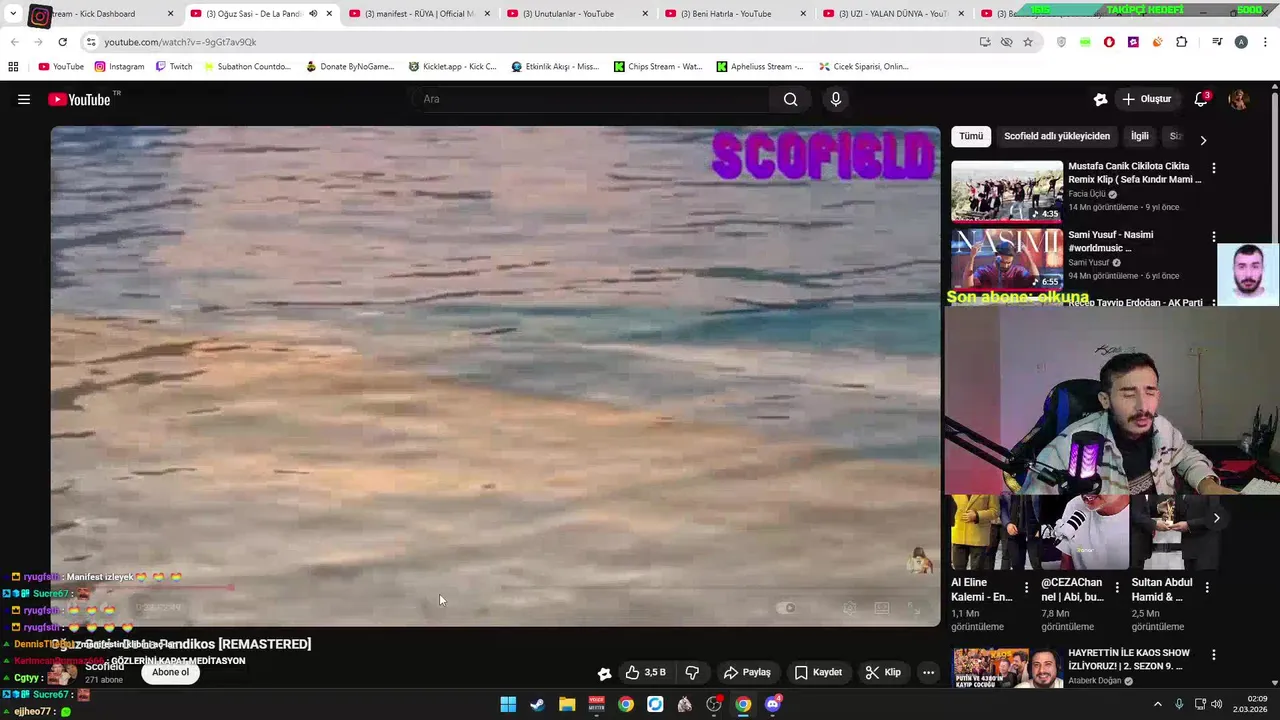Open video settings gear in player

[x=849, y=607]
